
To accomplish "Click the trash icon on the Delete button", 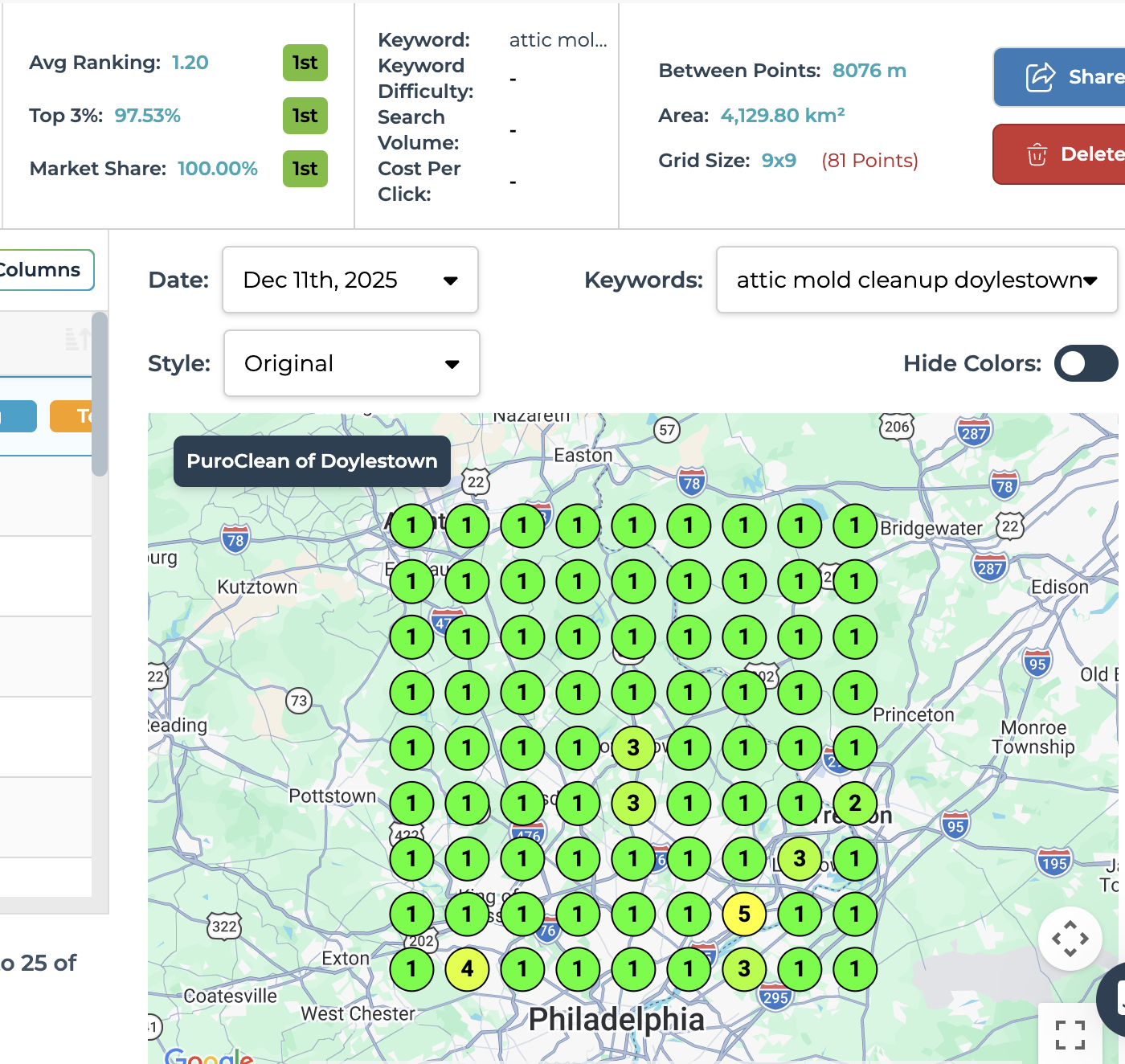I will pos(1037,154).
